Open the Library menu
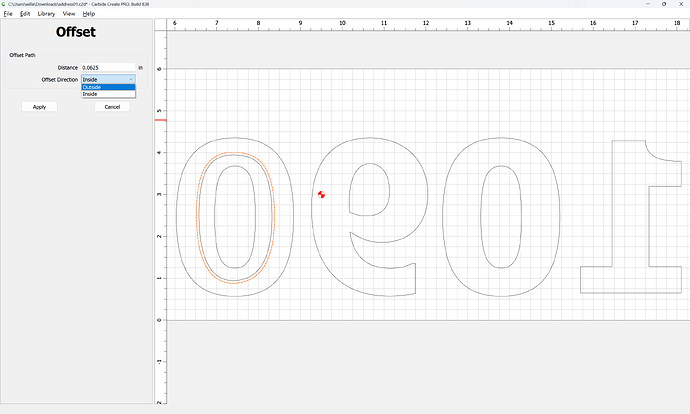 [46, 14]
